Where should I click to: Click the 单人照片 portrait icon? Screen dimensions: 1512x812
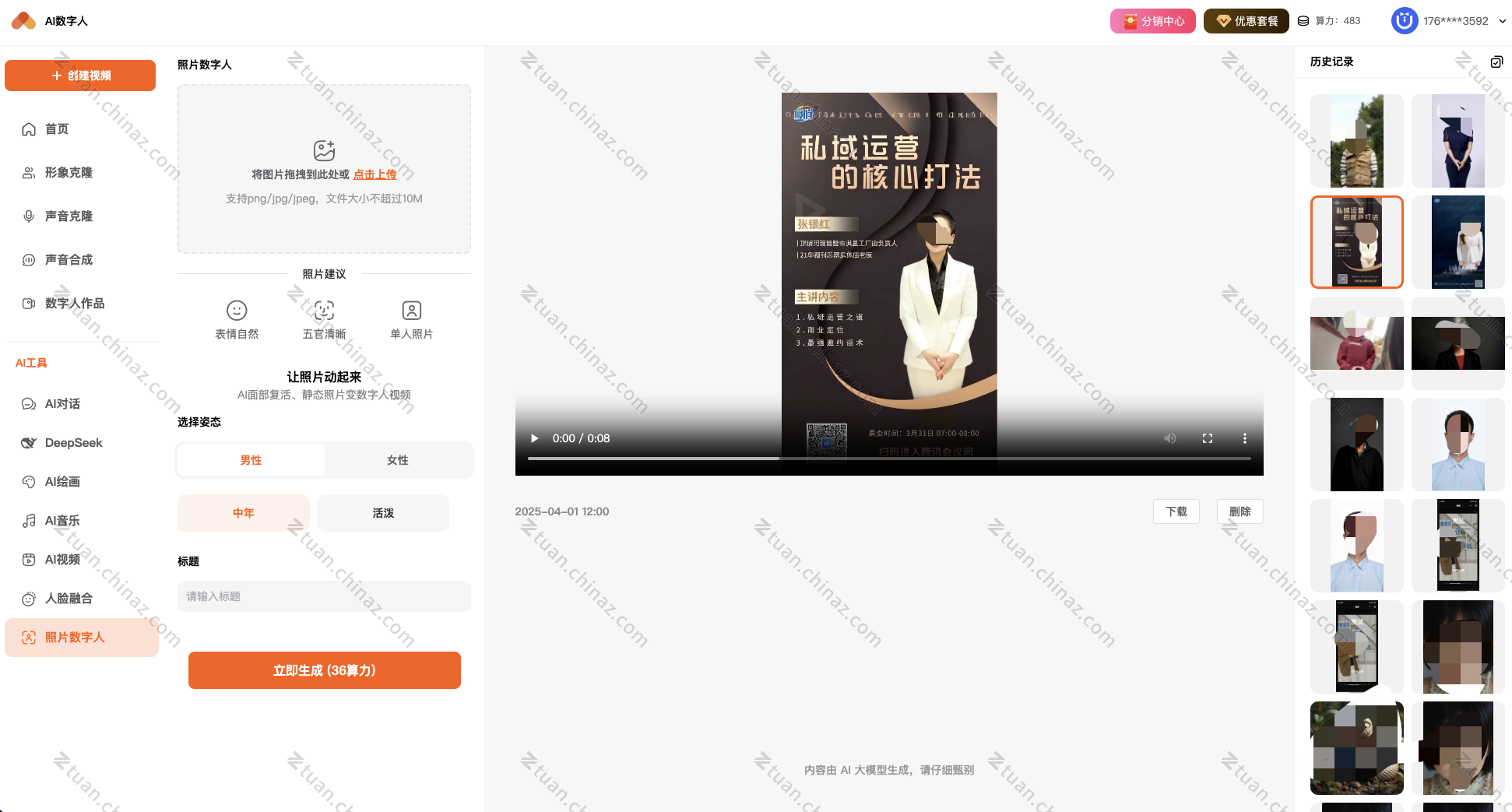click(412, 311)
